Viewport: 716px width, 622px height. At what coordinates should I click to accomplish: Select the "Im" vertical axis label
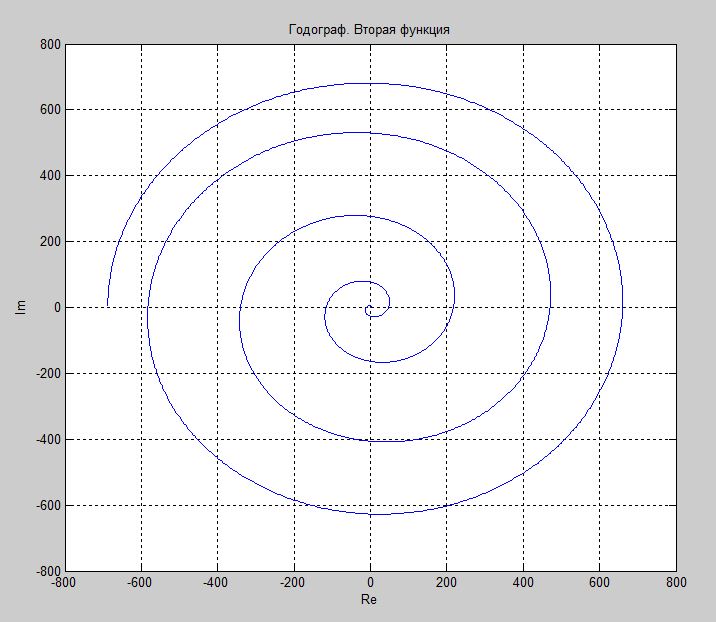(x=21, y=307)
